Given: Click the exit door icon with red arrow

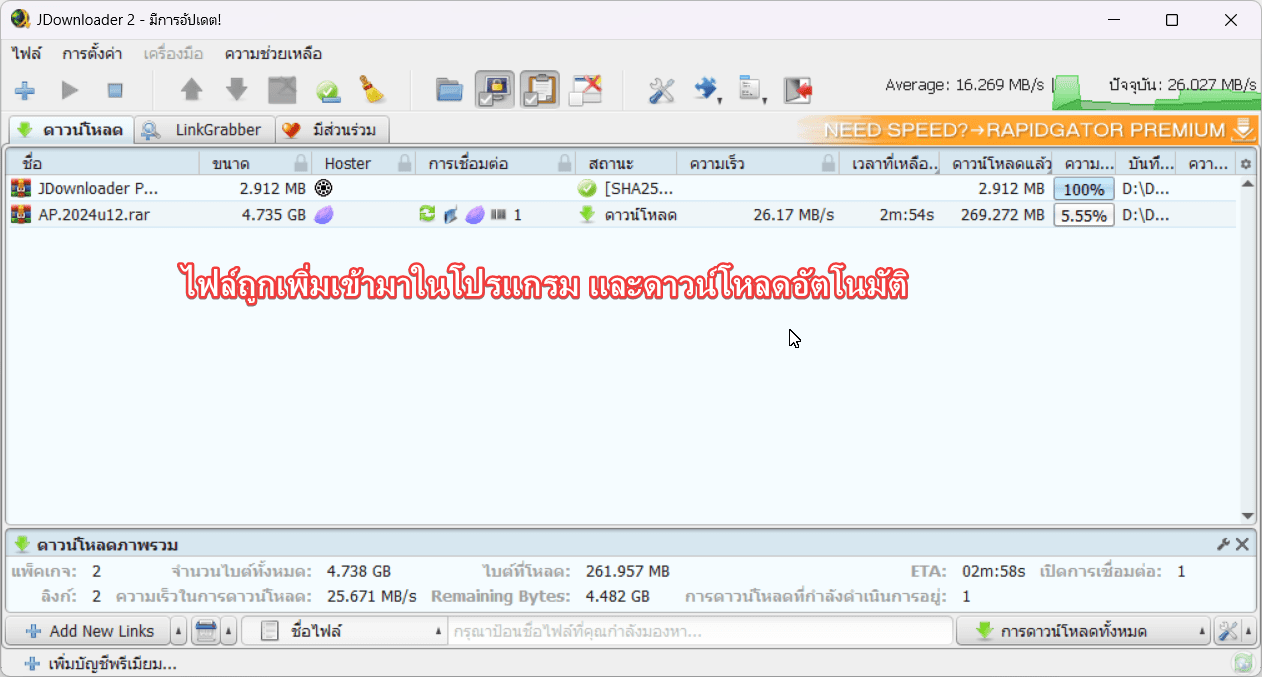Looking at the screenshot, I should pos(797,90).
